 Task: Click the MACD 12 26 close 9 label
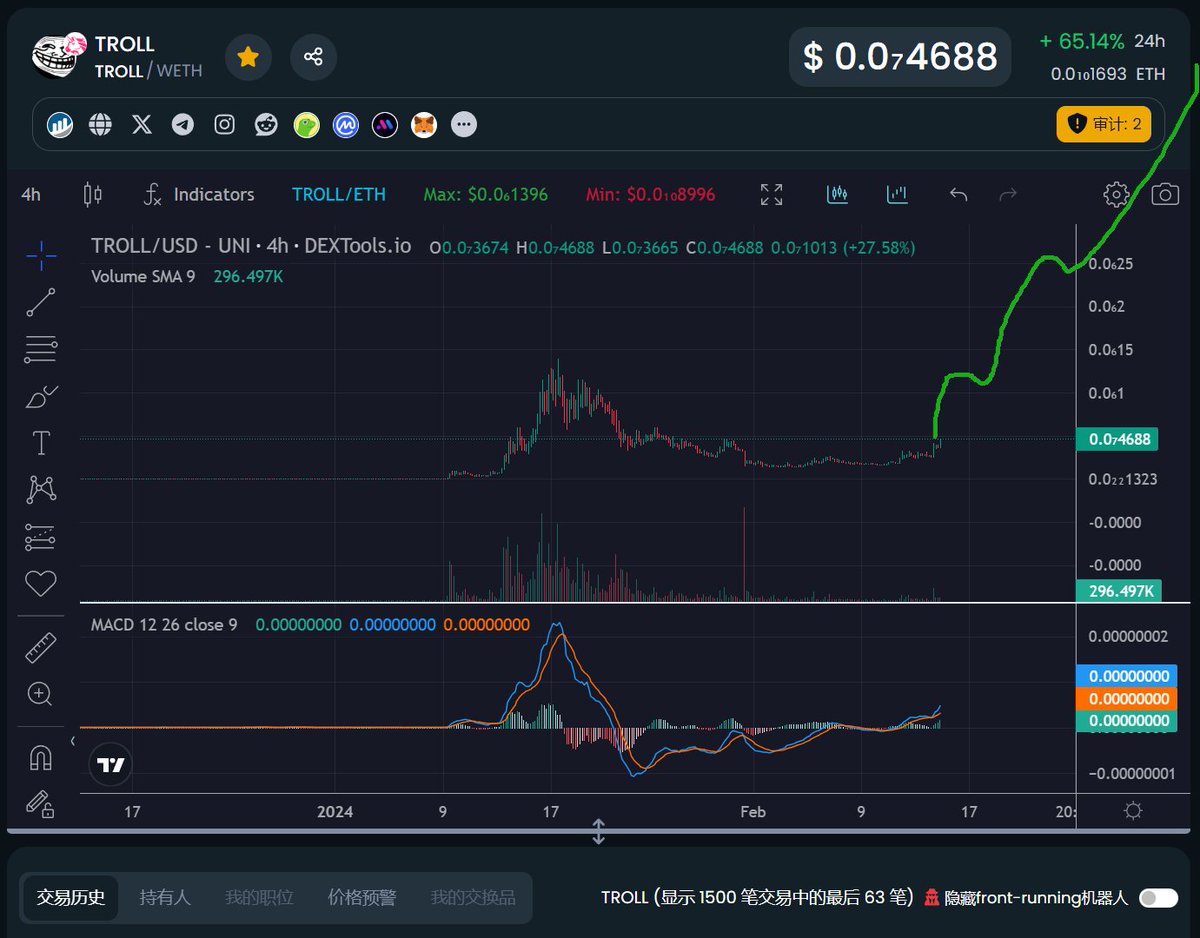point(164,625)
